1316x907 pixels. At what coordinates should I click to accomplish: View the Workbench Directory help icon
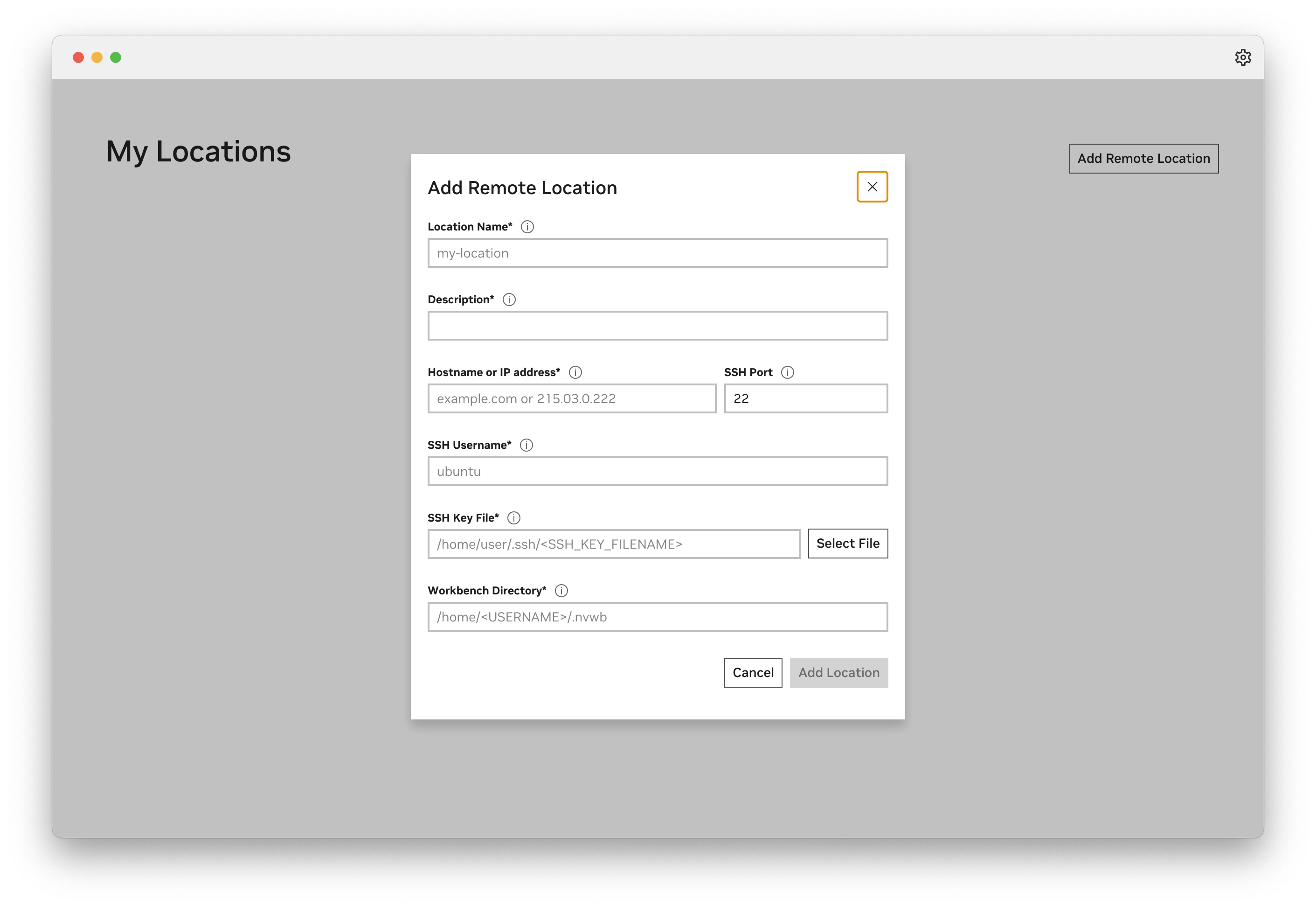pos(561,591)
